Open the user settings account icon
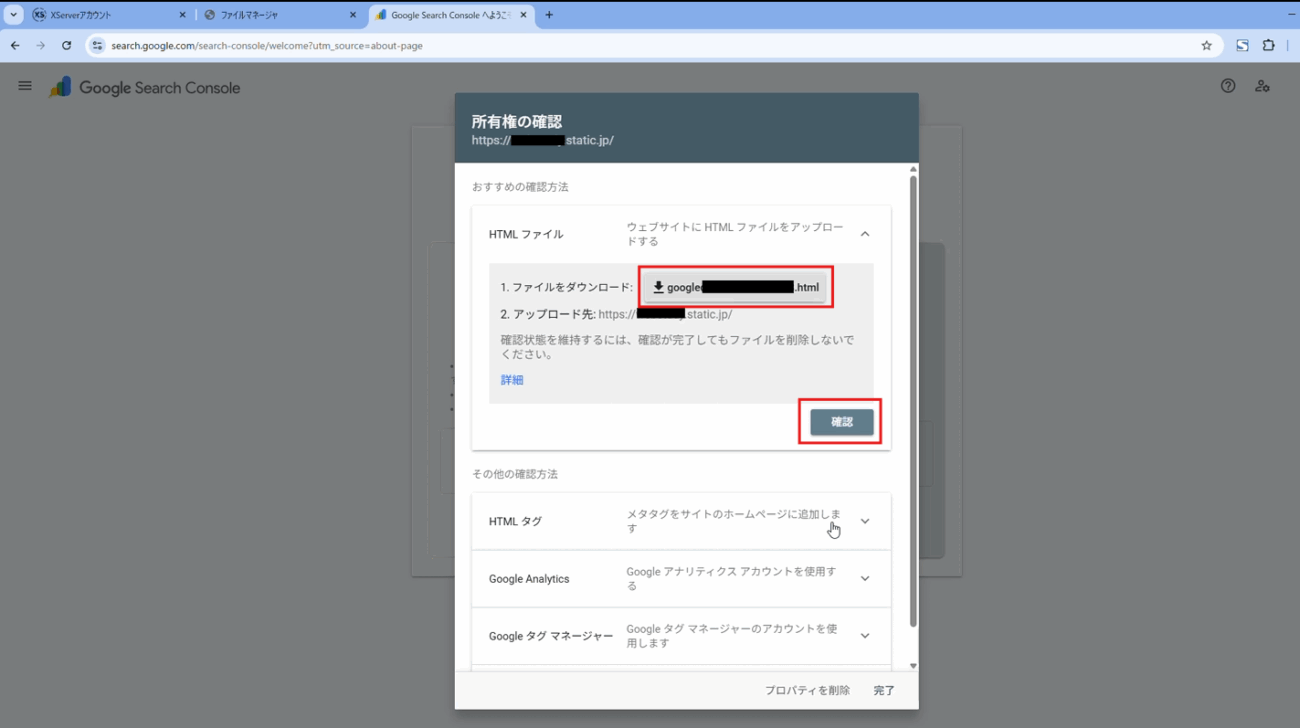Screen dimensions: 1300x728 [x=1262, y=86]
